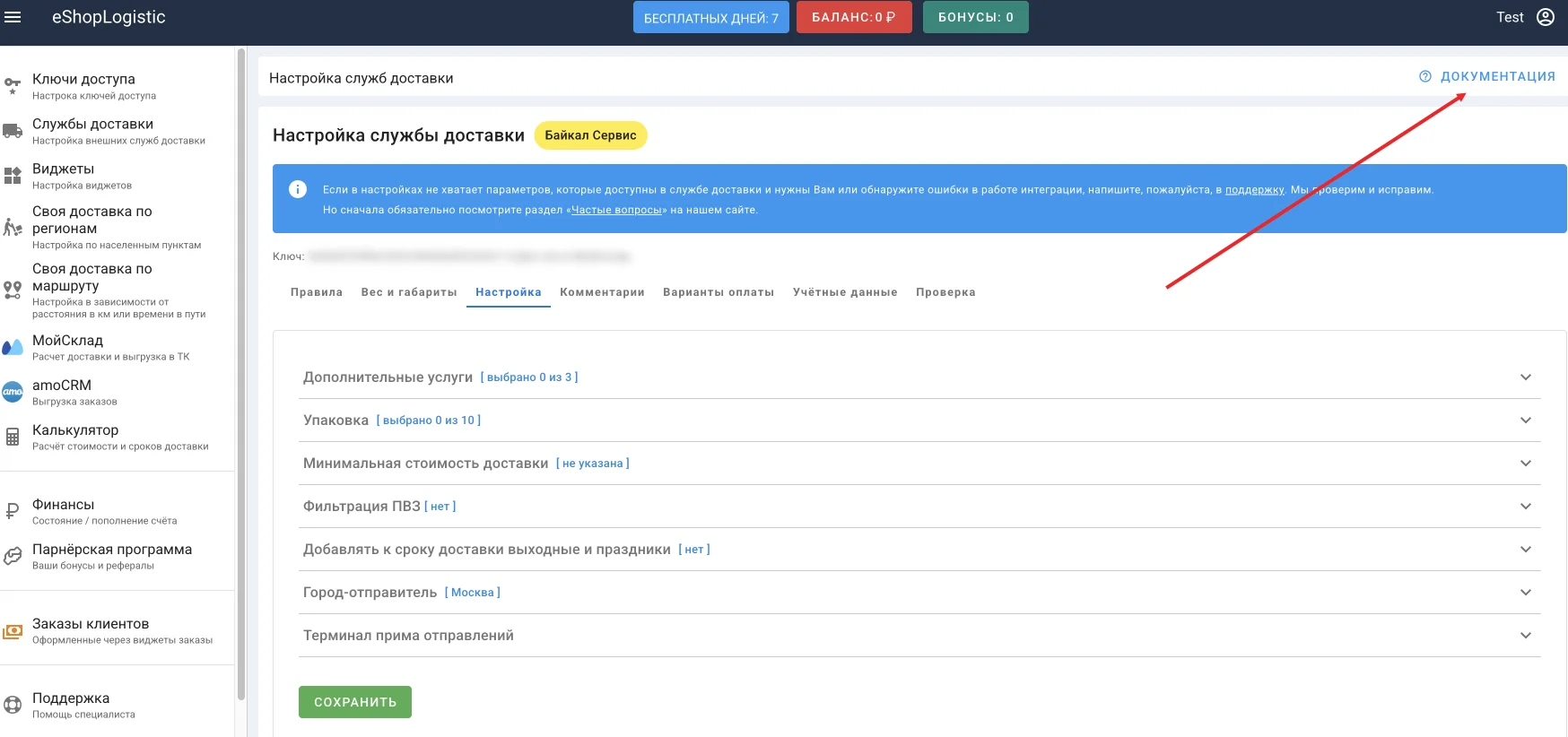The height and width of the screenshot is (737, 1568).
Task: Click the 'Москва' value text
Action: tap(473, 593)
